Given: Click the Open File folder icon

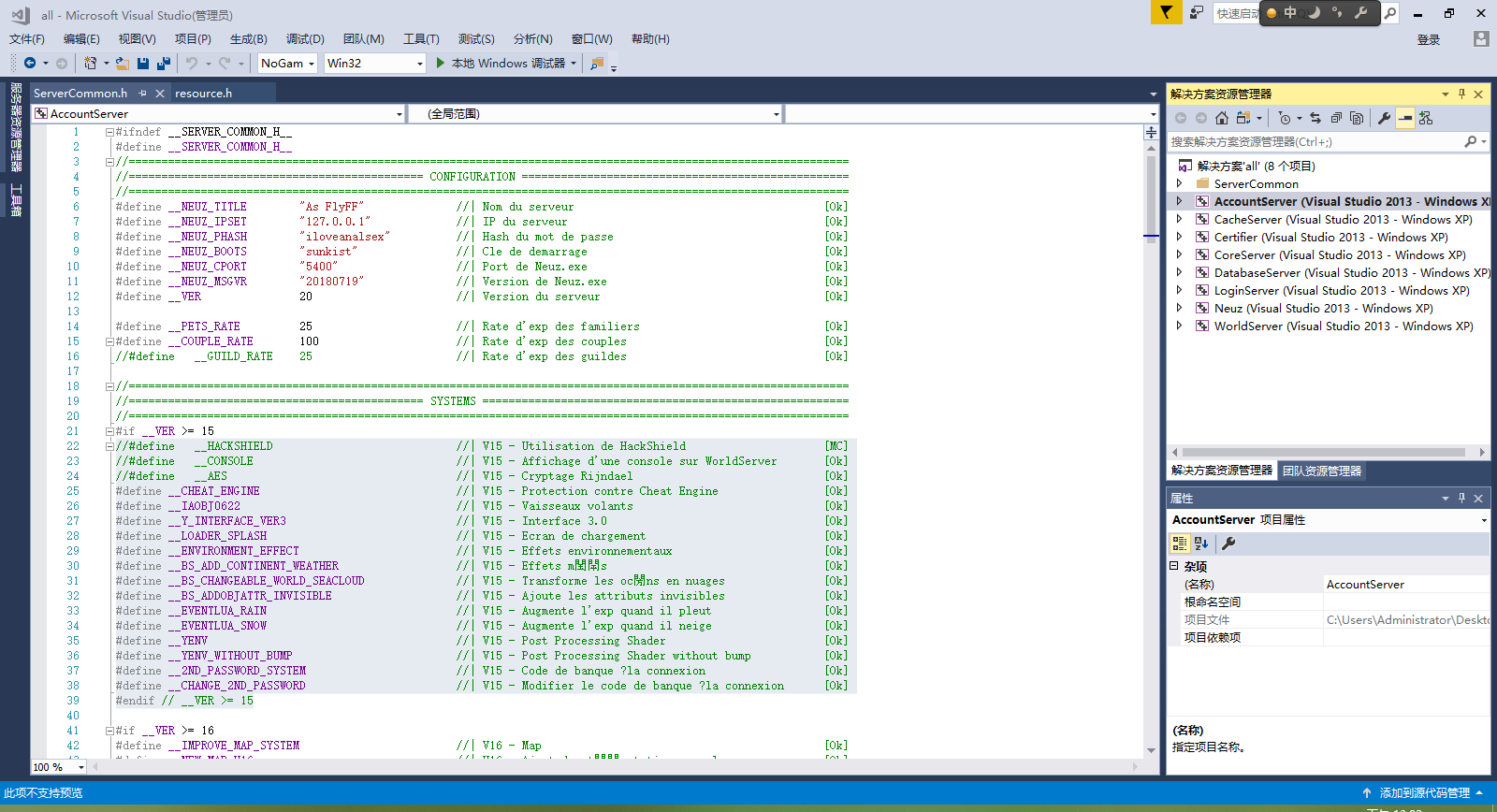Looking at the screenshot, I should pyautogui.click(x=122, y=64).
